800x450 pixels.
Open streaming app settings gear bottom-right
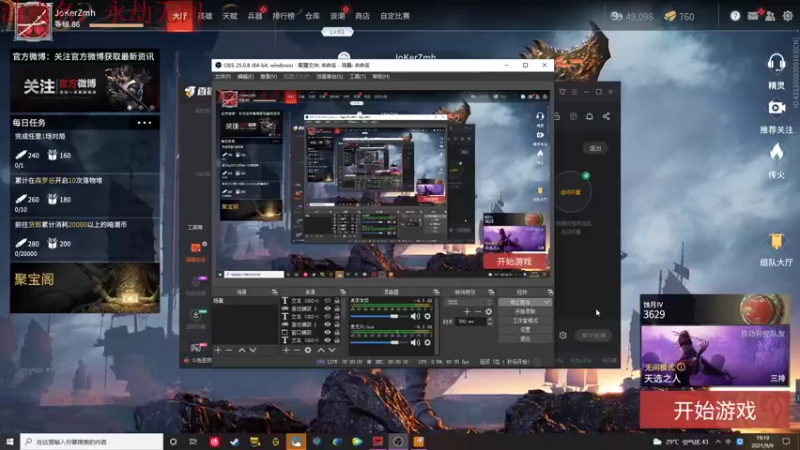[x=563, y=335]
